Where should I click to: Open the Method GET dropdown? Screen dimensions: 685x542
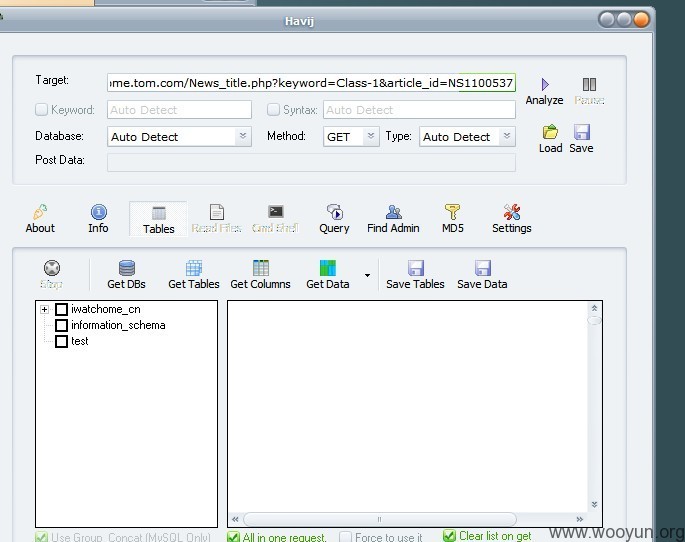[370, 136]
